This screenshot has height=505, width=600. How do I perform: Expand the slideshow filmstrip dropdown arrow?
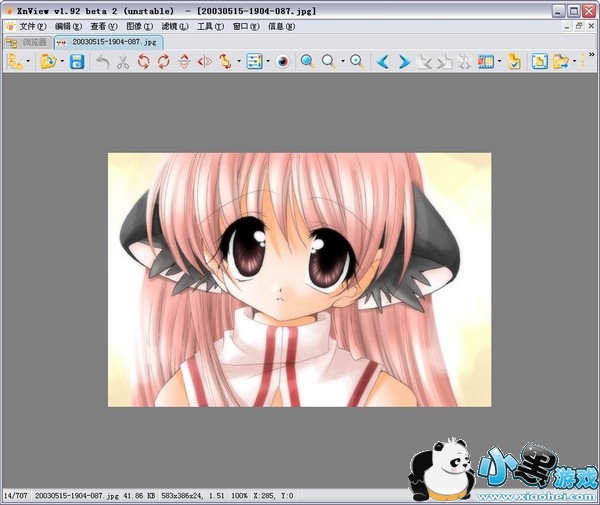(501, 62)
